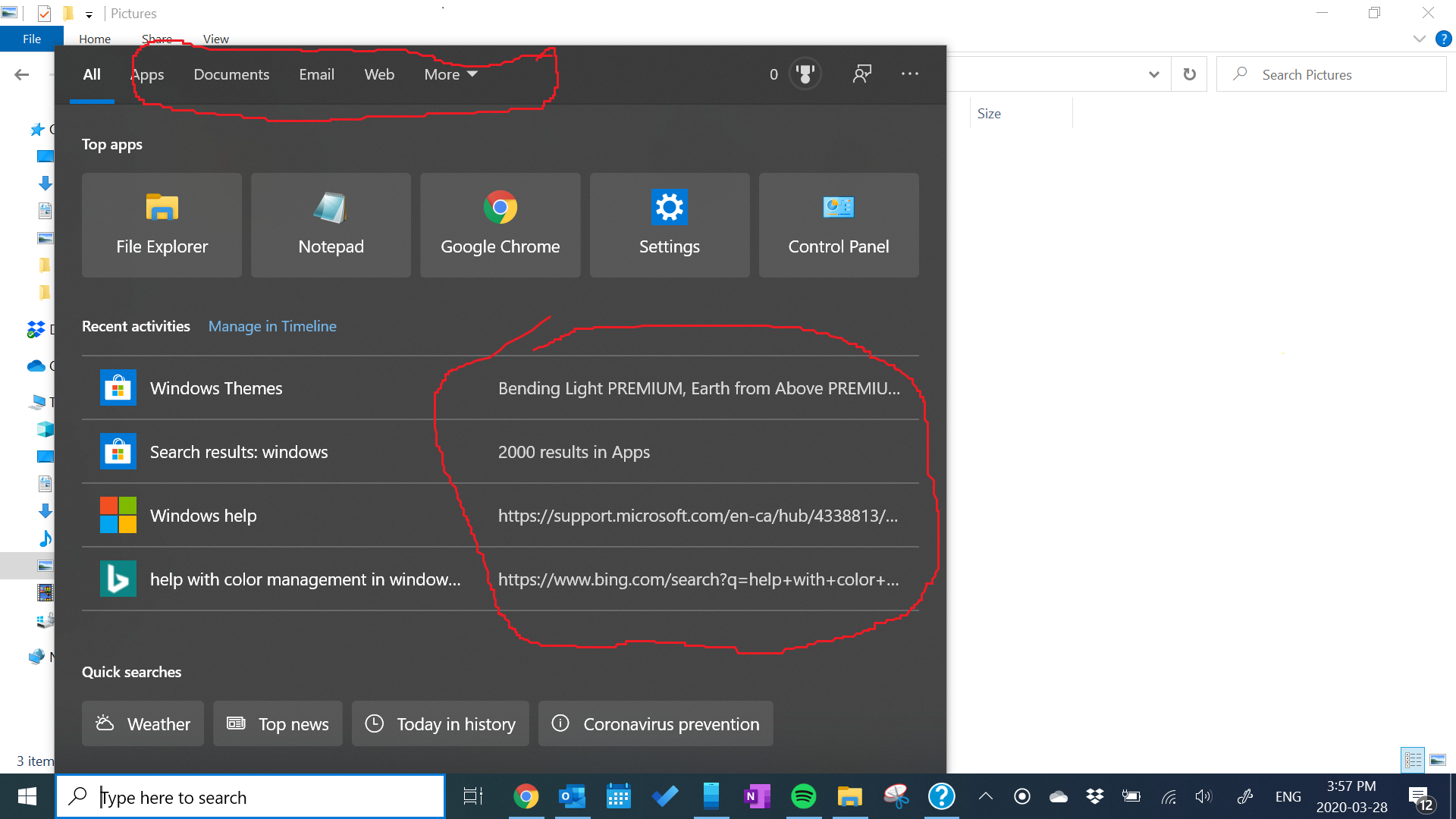Image resolution: width=1456 pixels, height=819 pixels.
Task: Open Microsoft To Do taskbar icon
Action: click(665, 796)
